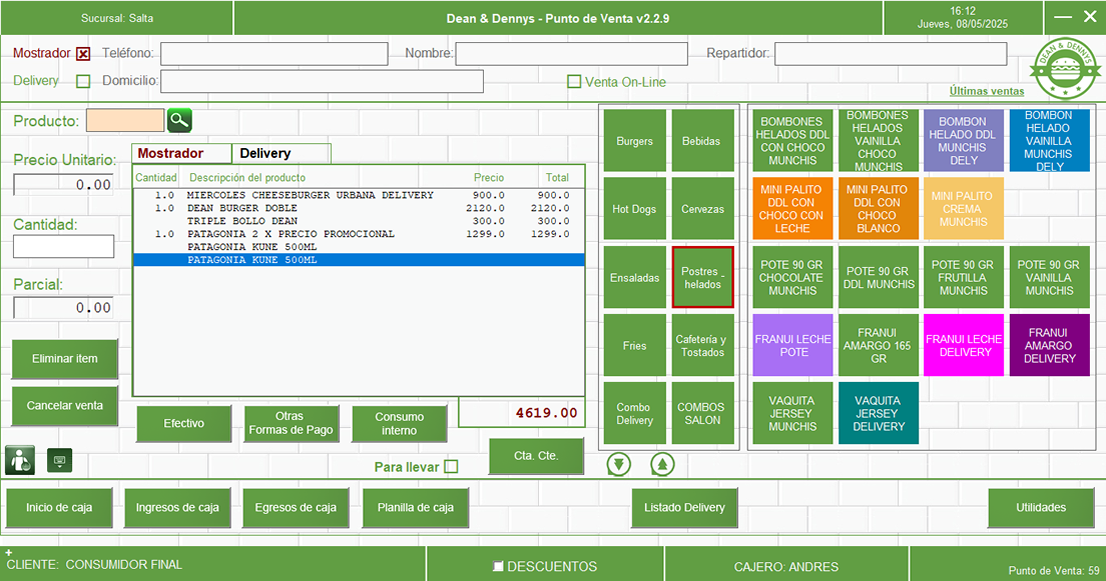Viewport: 1106px width, 581px height.
Task: Open the Burgers category
Action: pos(635,141)
